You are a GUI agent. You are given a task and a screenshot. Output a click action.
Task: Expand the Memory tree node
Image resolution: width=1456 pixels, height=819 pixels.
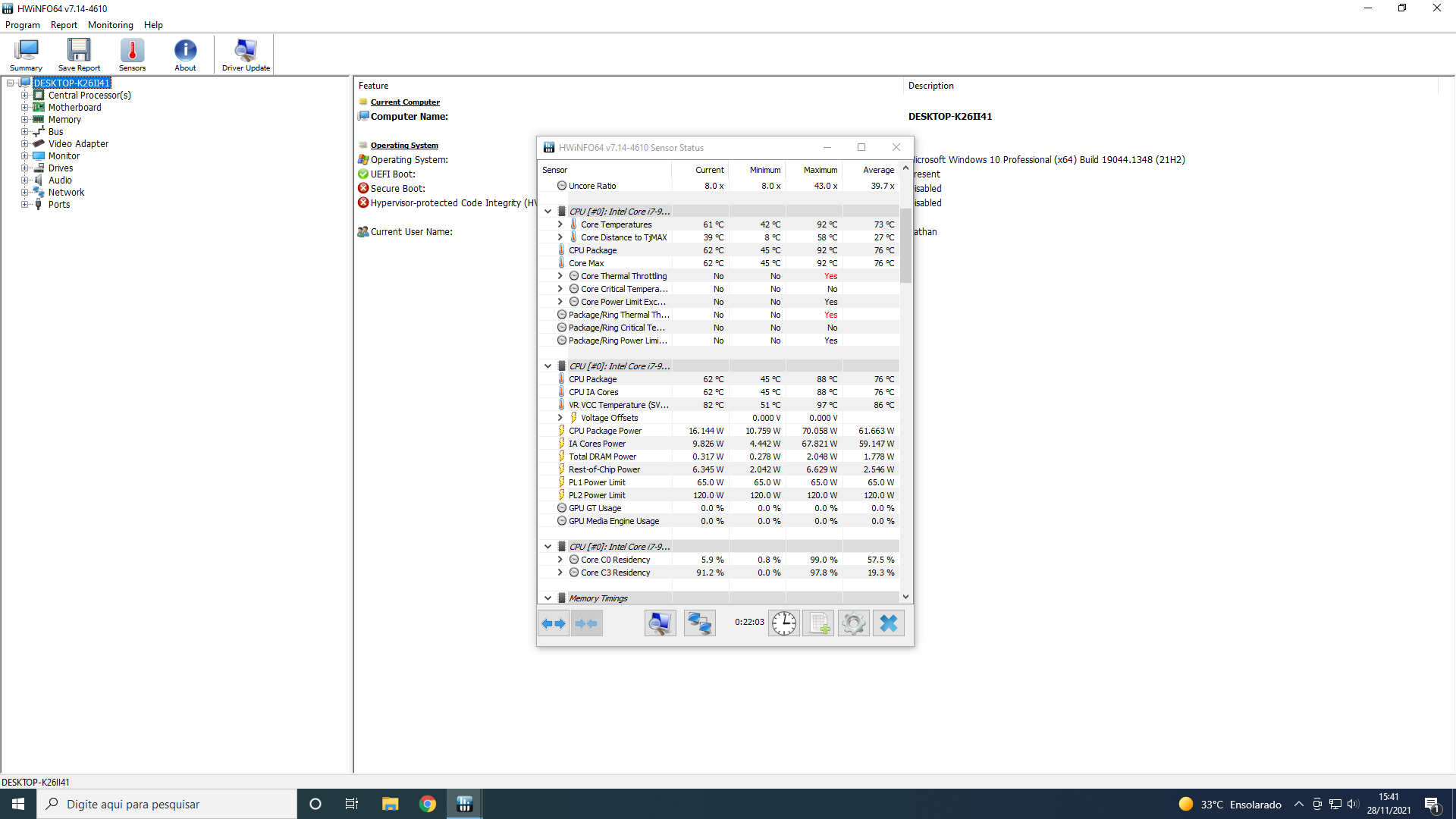24,120
